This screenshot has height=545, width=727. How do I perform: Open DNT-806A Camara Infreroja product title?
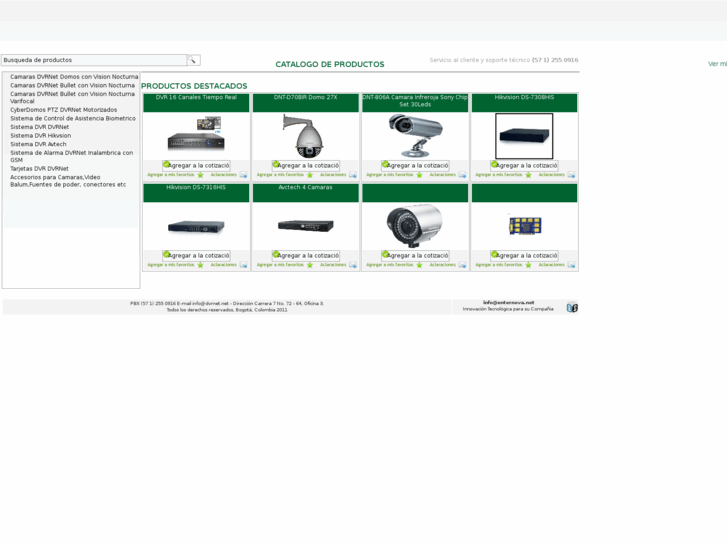point(415,101)
